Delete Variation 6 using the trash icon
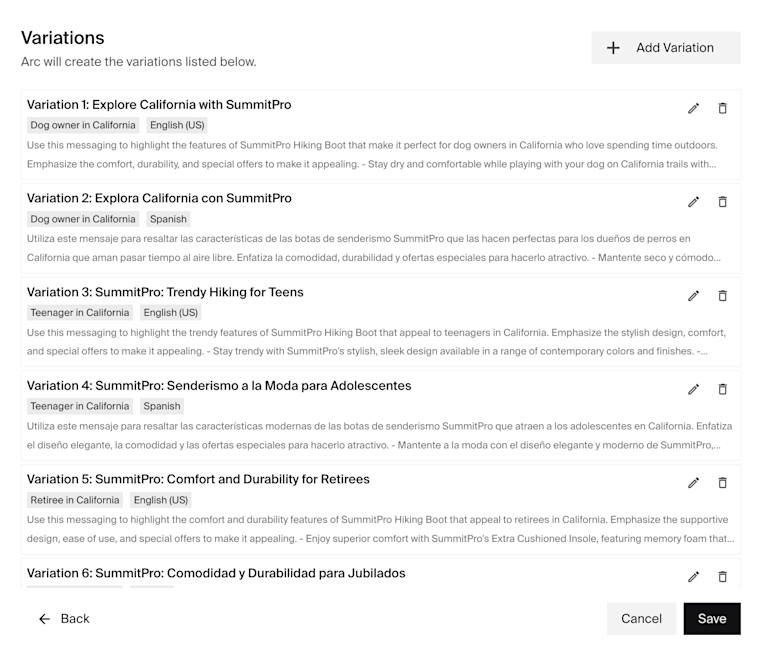The width and height of the screenshot is (763, 658). coord(723,576)
